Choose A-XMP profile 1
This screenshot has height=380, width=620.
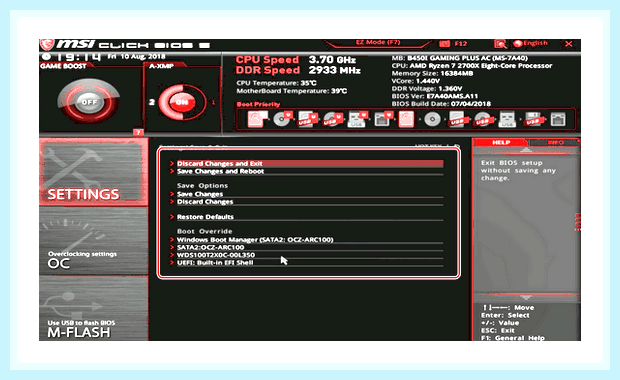pos(214,102)
